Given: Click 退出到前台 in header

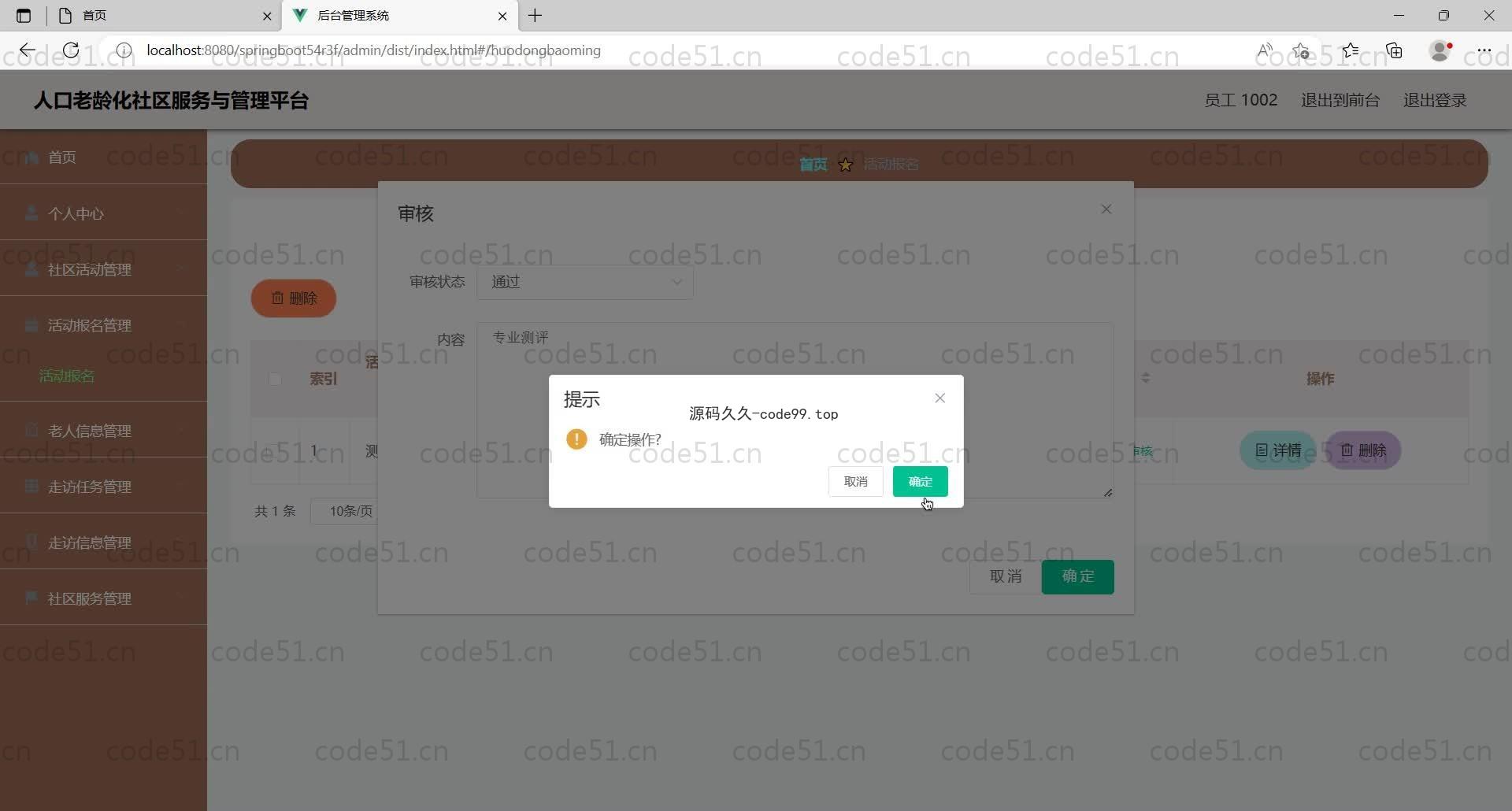Looking at the screenshot, I should (1340, 100).
